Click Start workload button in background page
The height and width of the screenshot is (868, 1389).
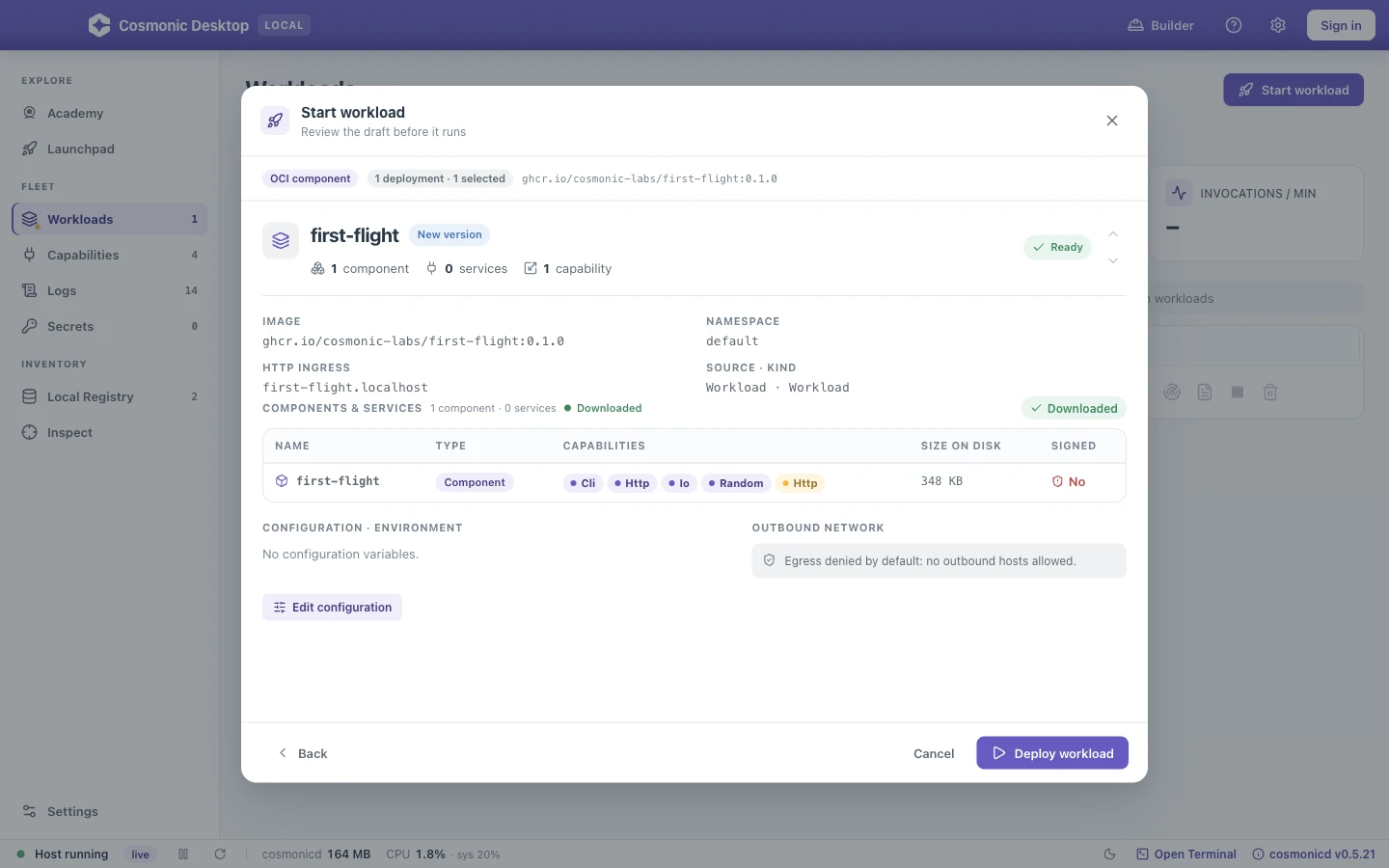pyautogui.click(x=1294, y=90)
